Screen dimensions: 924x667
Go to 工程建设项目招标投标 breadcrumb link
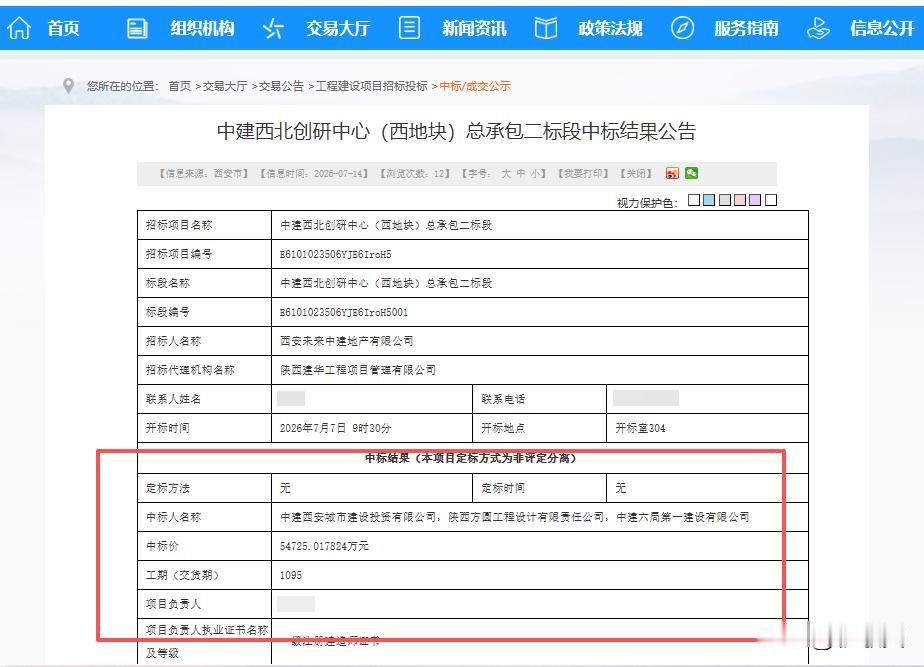372,86
